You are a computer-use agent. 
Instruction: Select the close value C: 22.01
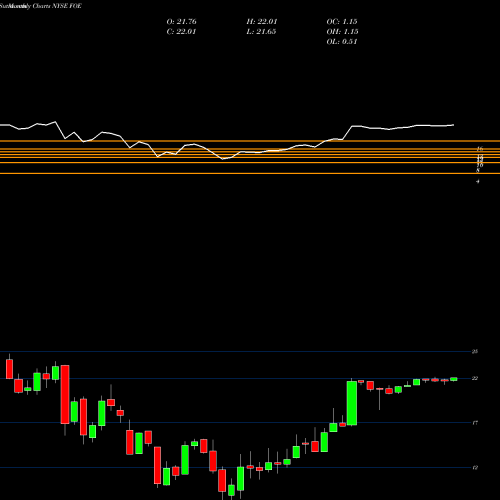click(181, 32)
